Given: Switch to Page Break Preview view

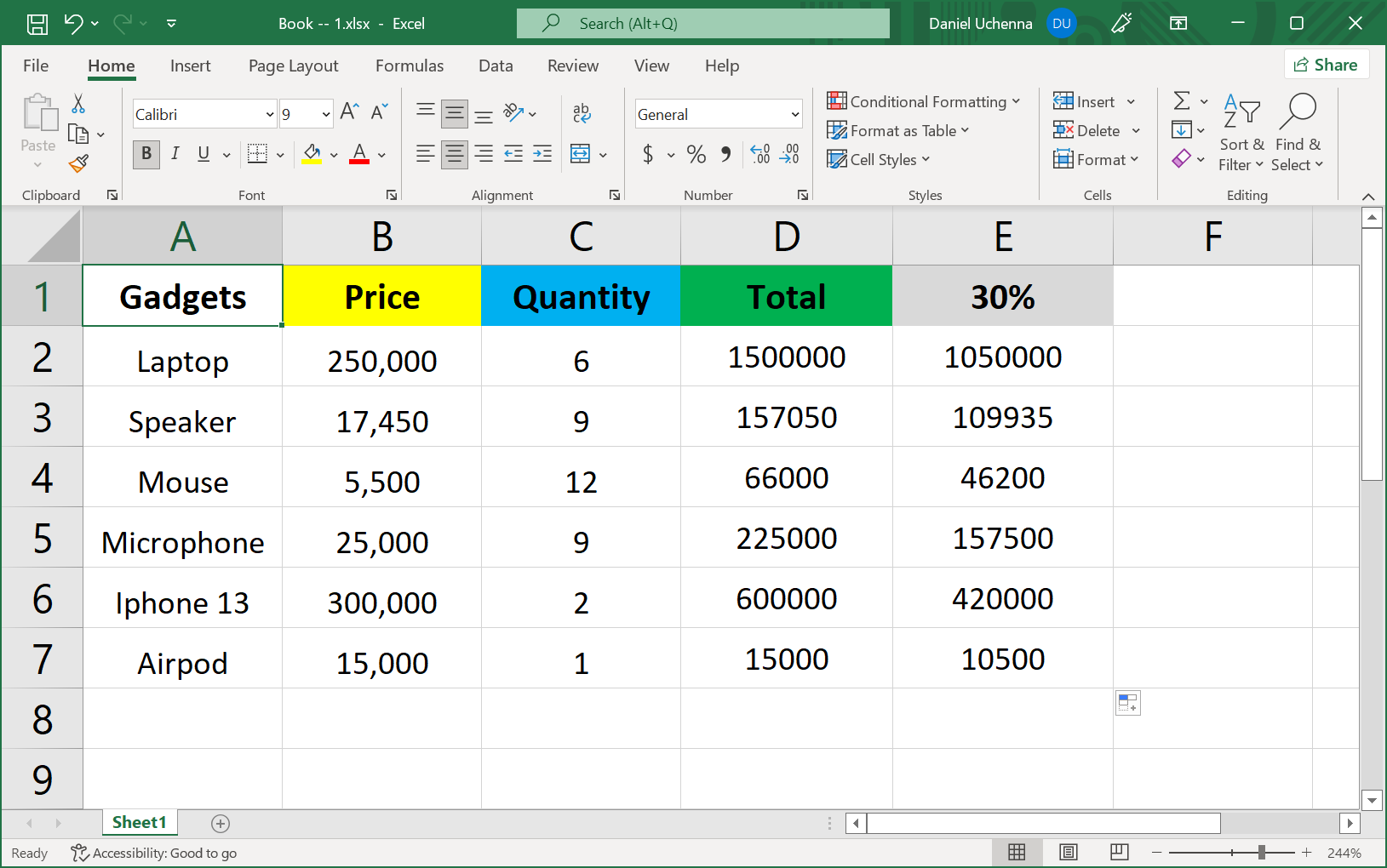Looking at the screenshot, I should tap(1120, 852).
